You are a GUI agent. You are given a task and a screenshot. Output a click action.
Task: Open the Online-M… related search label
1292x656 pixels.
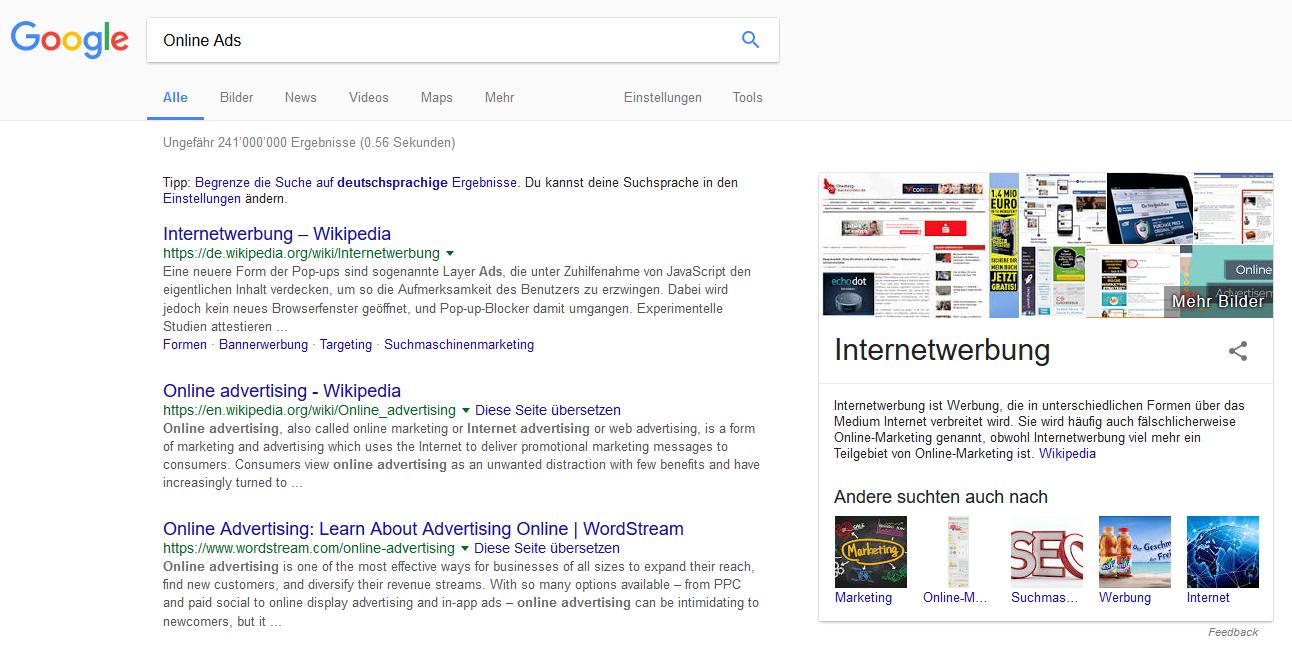click(x=955, y=597)
